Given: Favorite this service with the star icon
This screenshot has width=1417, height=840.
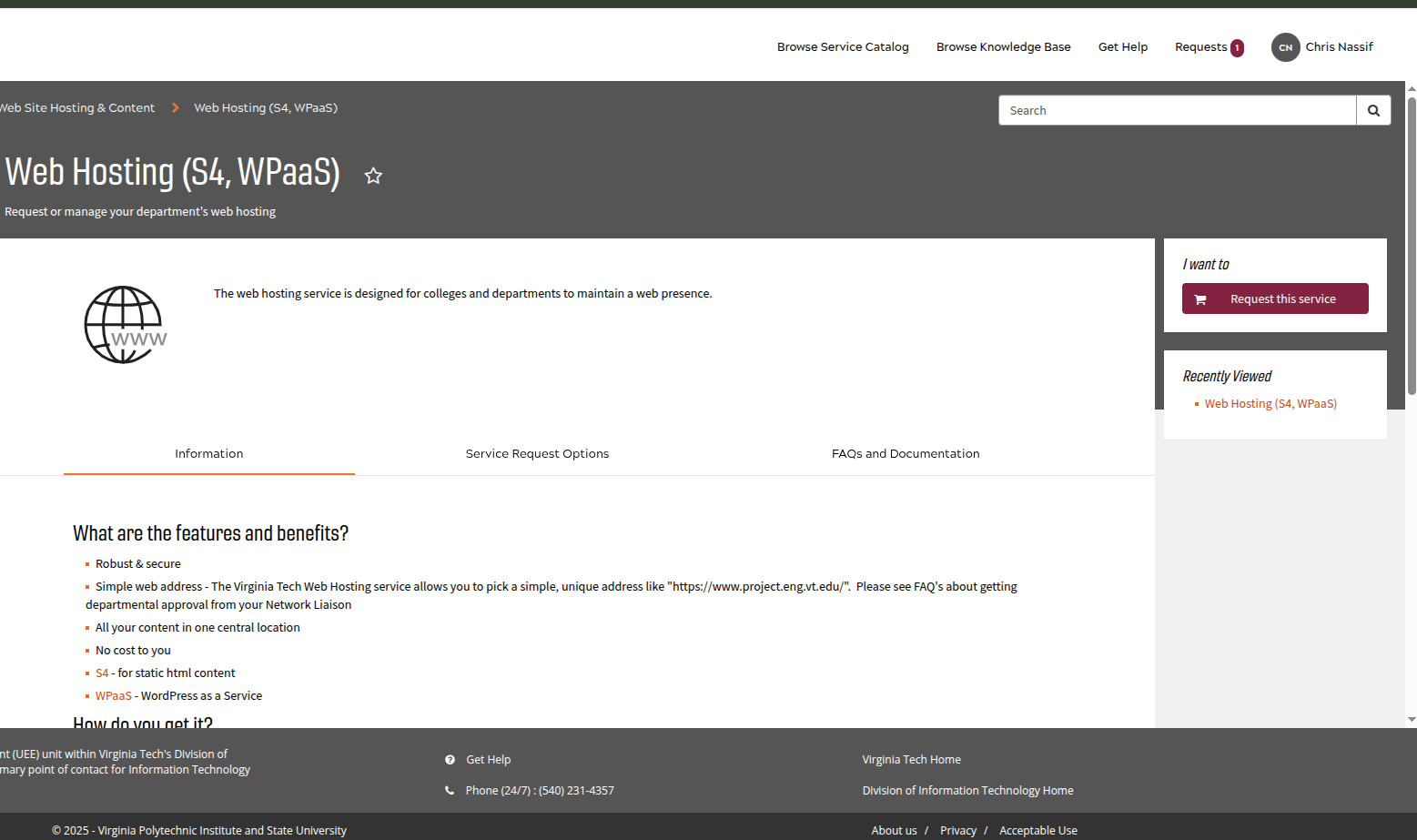Looking at the screenshot, I should (373, 176).
